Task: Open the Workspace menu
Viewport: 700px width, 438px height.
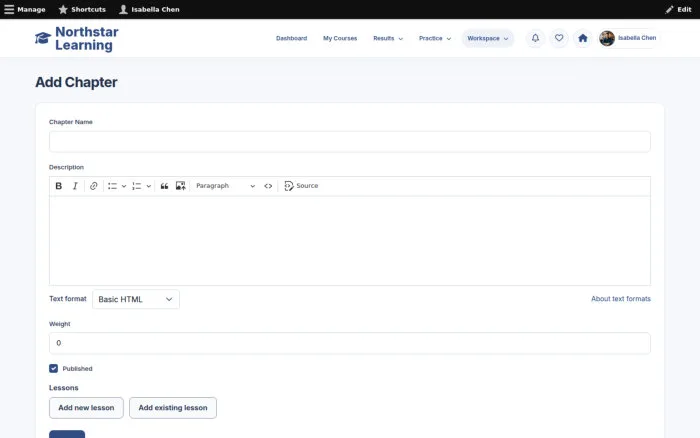Action: point(488,38)
